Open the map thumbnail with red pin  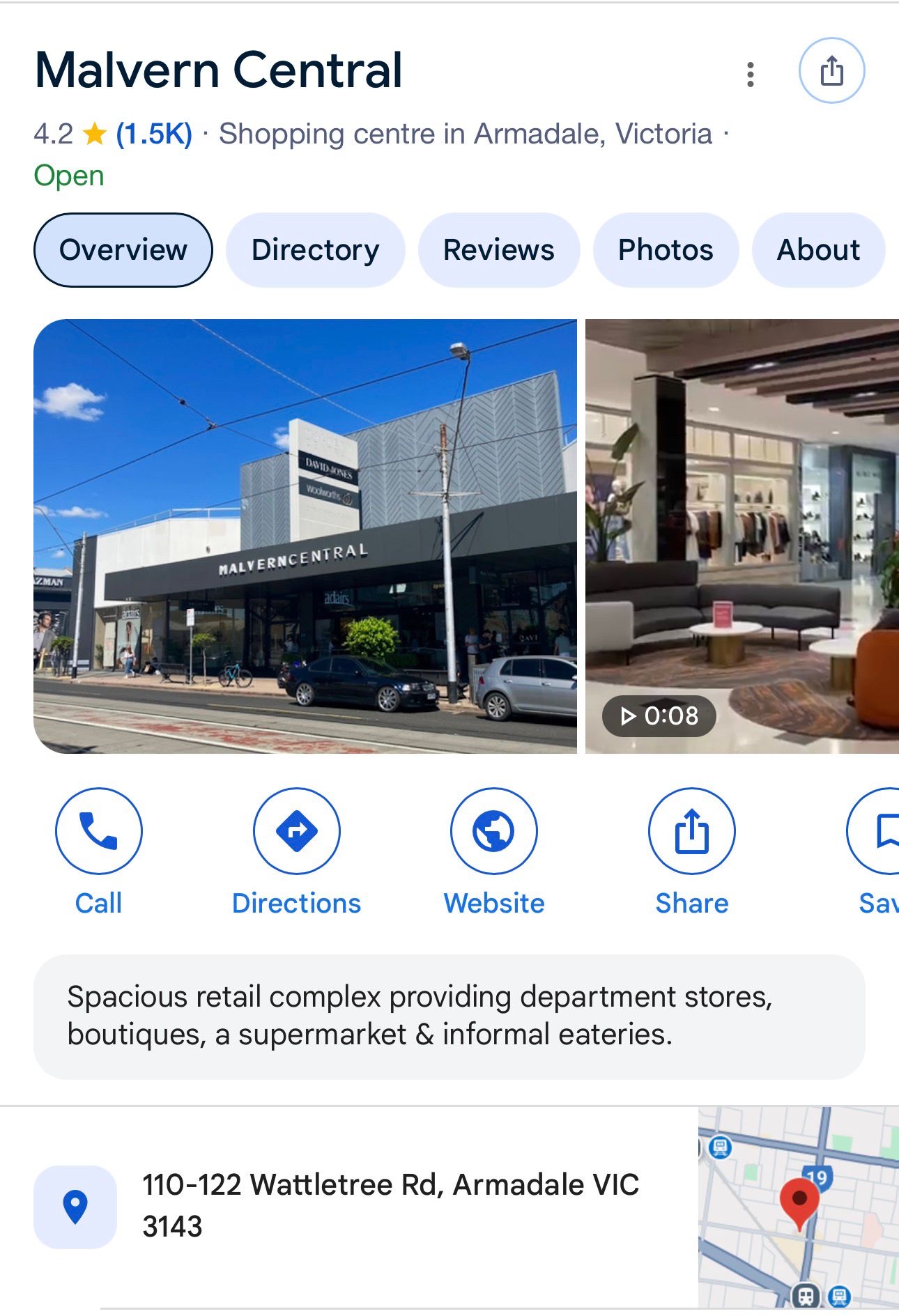(x=799, y=1207)
